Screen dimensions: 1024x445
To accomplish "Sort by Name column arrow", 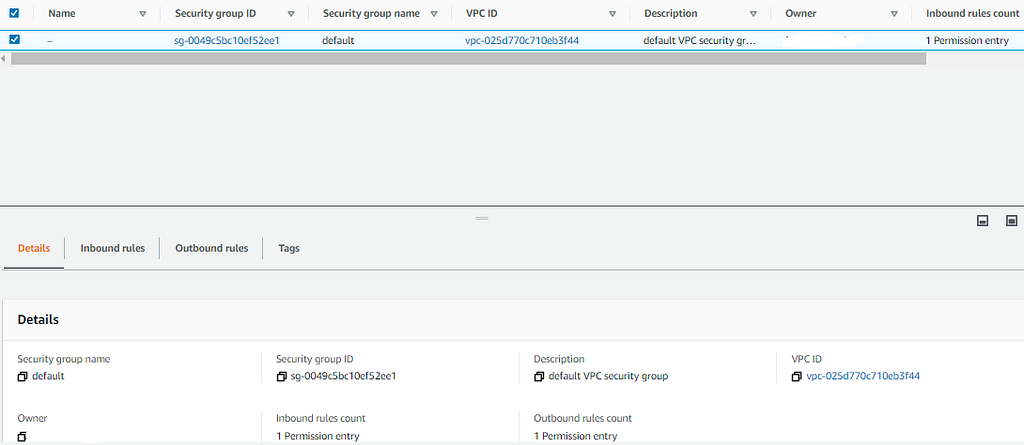I will tap(143, 14).
